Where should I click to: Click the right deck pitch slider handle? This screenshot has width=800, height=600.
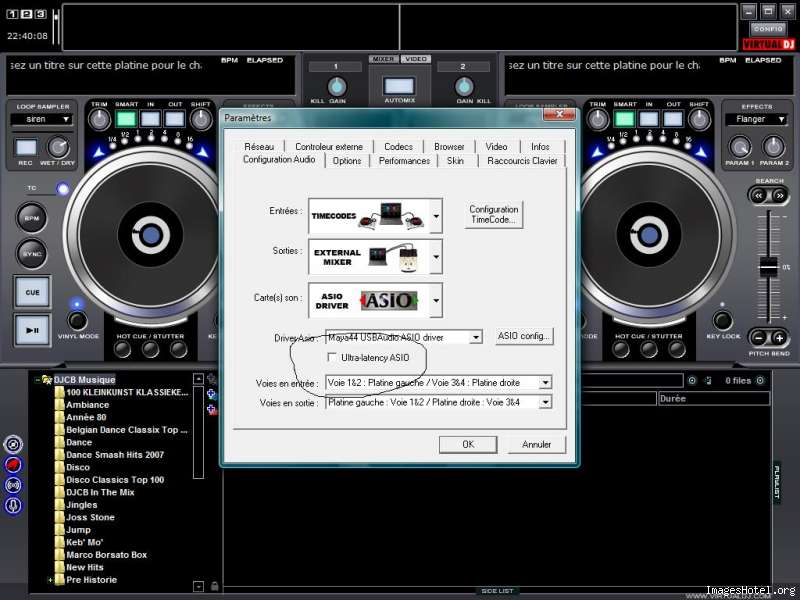768,267
